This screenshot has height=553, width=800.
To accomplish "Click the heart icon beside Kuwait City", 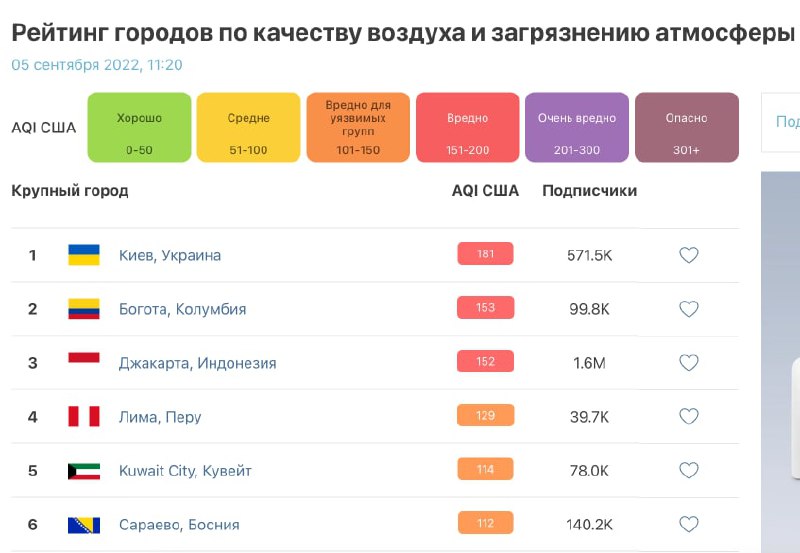I will 688,470.
